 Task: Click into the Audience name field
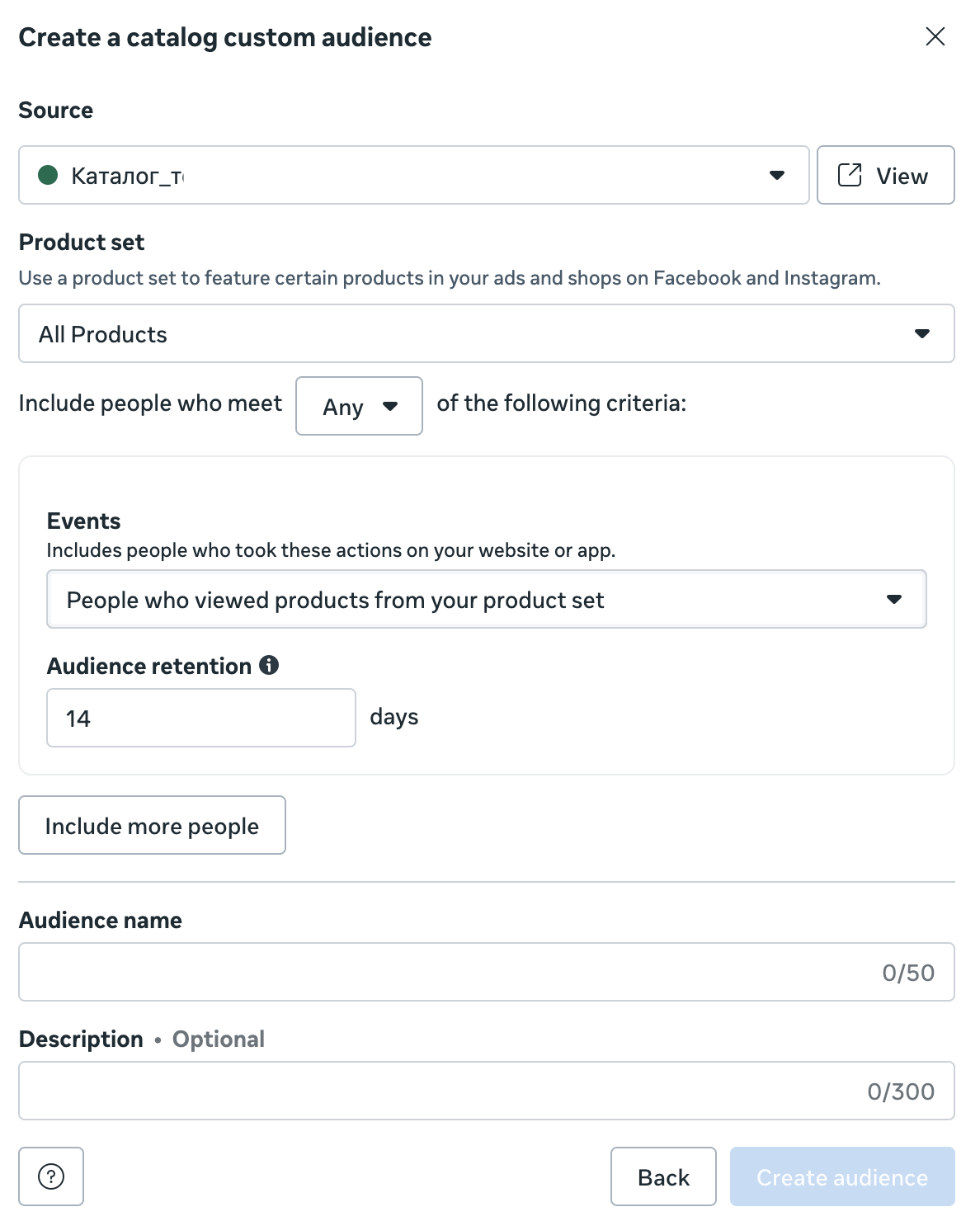[445, 972]
